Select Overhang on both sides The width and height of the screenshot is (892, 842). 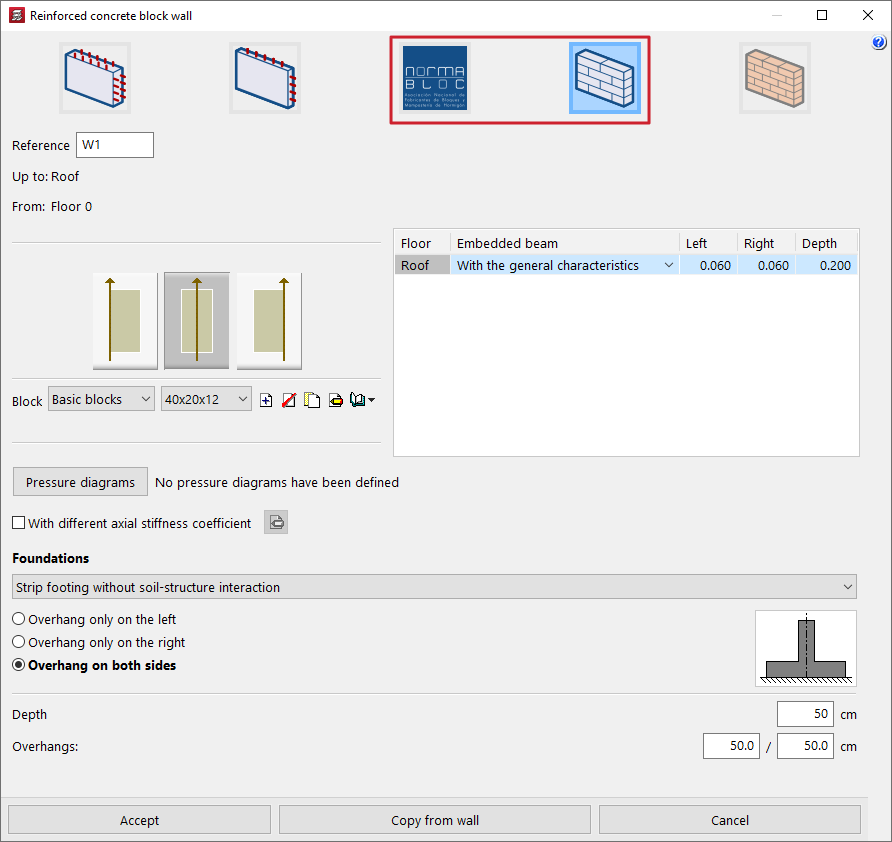tap(19, 665)
